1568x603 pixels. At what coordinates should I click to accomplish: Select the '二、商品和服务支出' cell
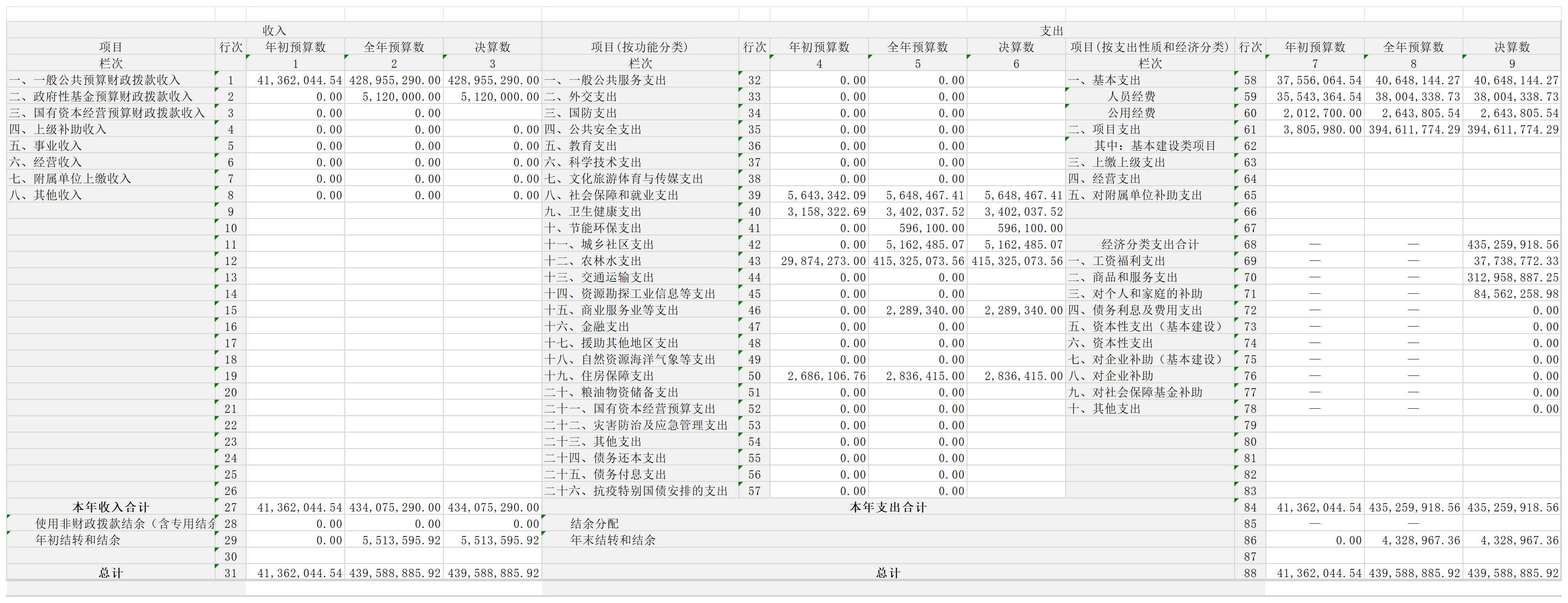click(1150, 277)
